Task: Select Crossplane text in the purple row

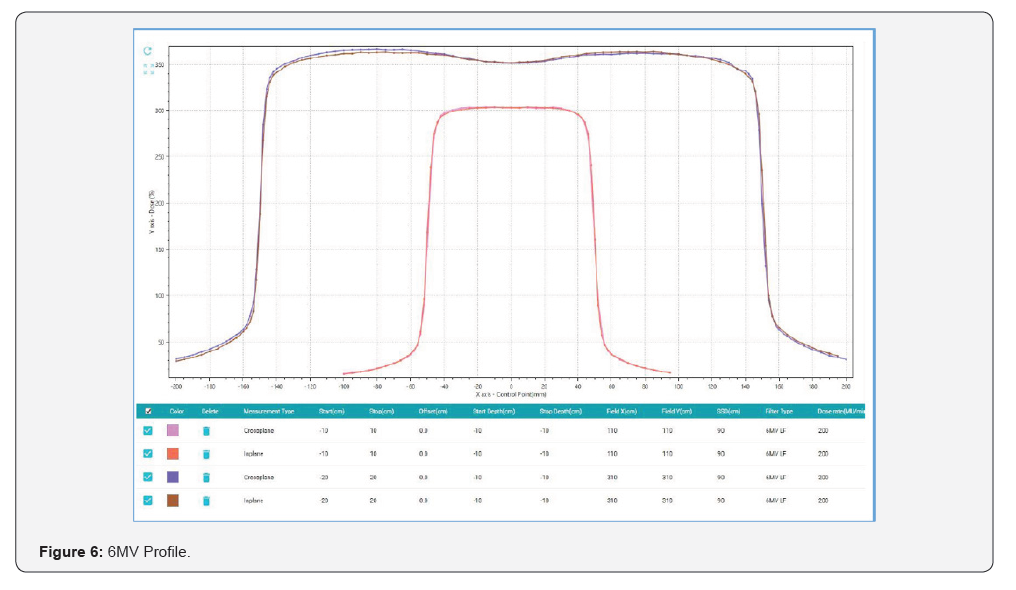Action: (x=259, y=477)
